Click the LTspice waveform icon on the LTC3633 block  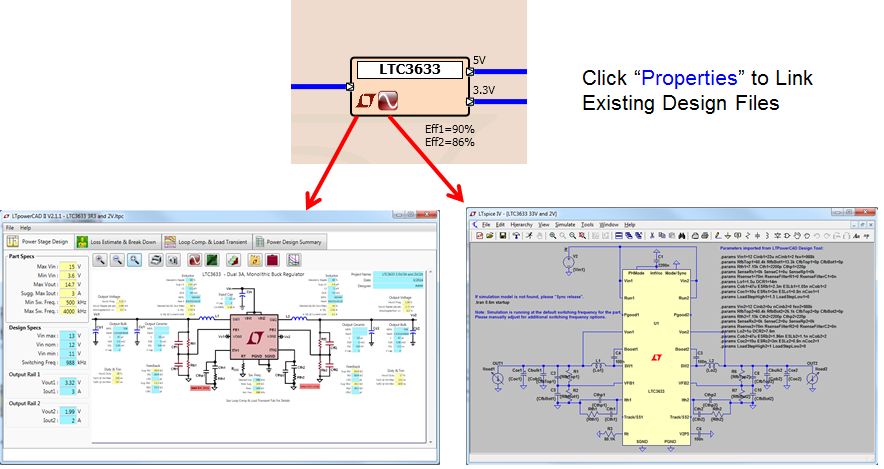tap(388, 100)
